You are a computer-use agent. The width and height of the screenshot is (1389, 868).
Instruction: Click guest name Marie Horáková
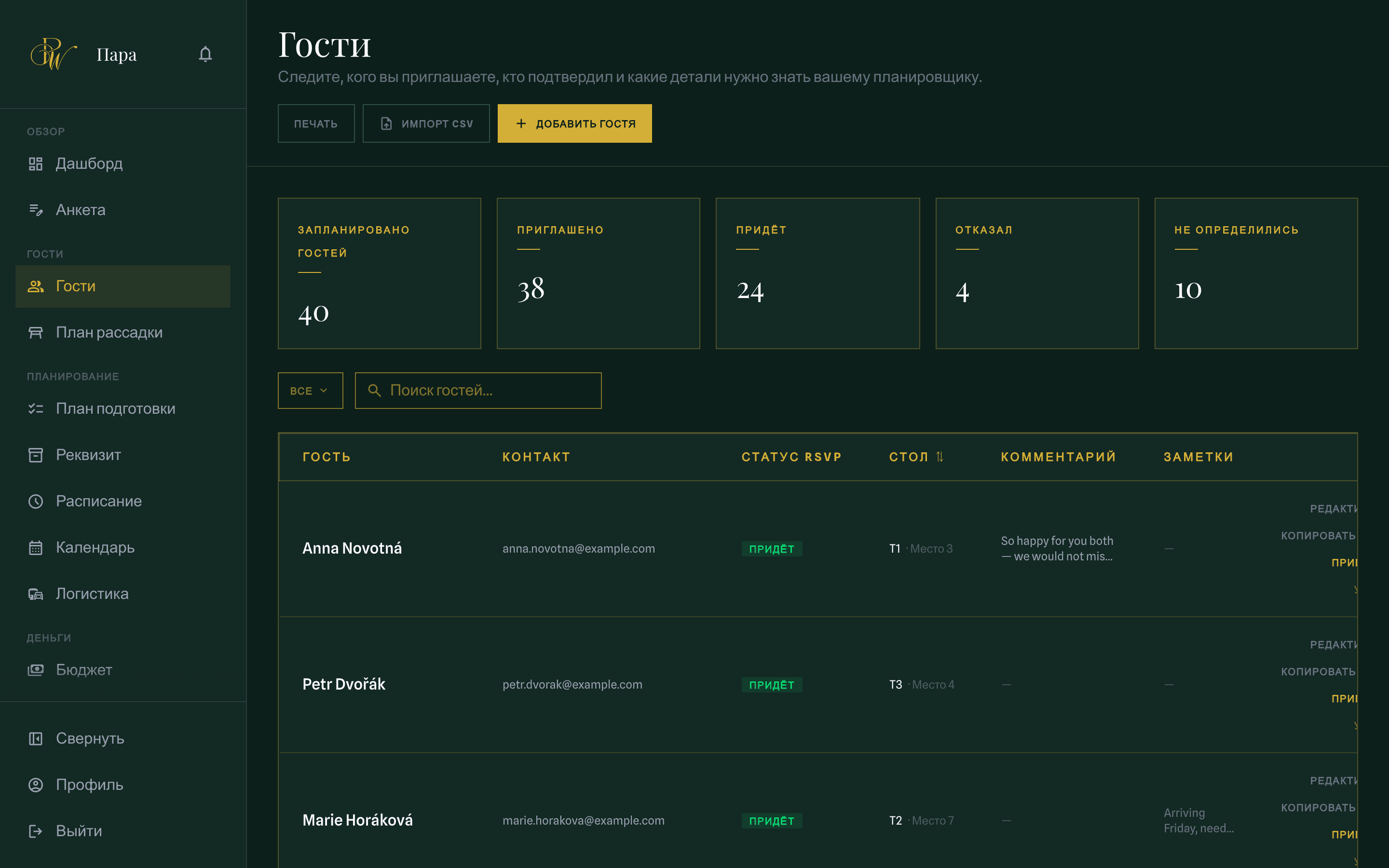(x=357, y=820)
